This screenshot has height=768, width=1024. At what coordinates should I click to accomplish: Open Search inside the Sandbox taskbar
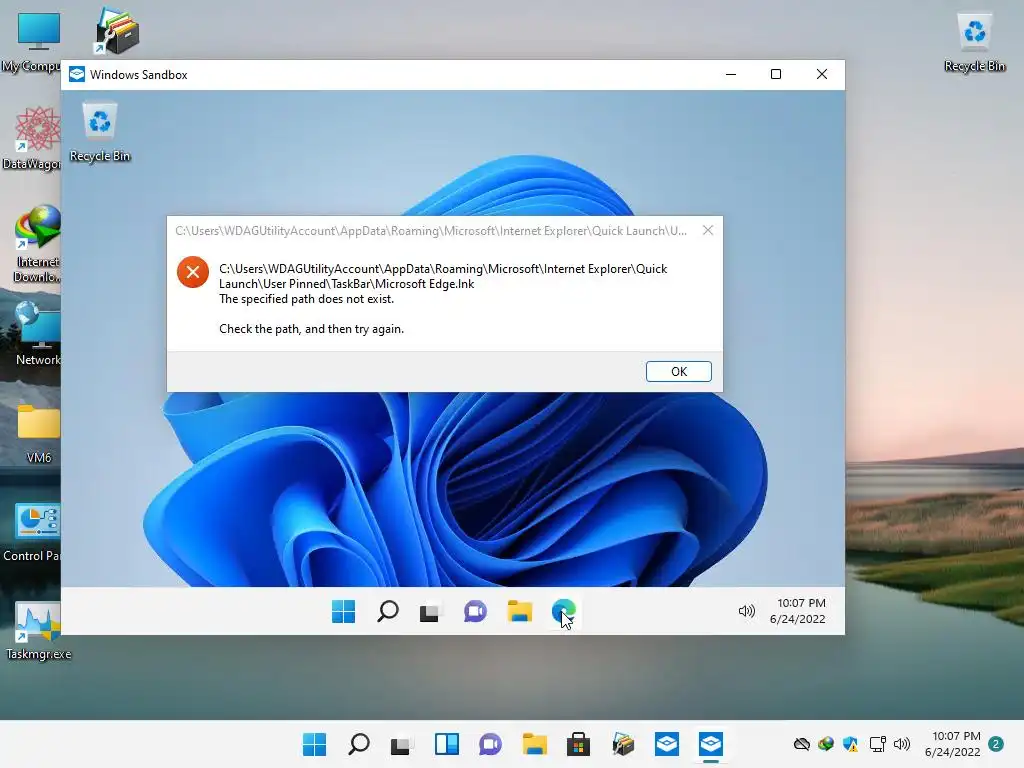[387, 612]
